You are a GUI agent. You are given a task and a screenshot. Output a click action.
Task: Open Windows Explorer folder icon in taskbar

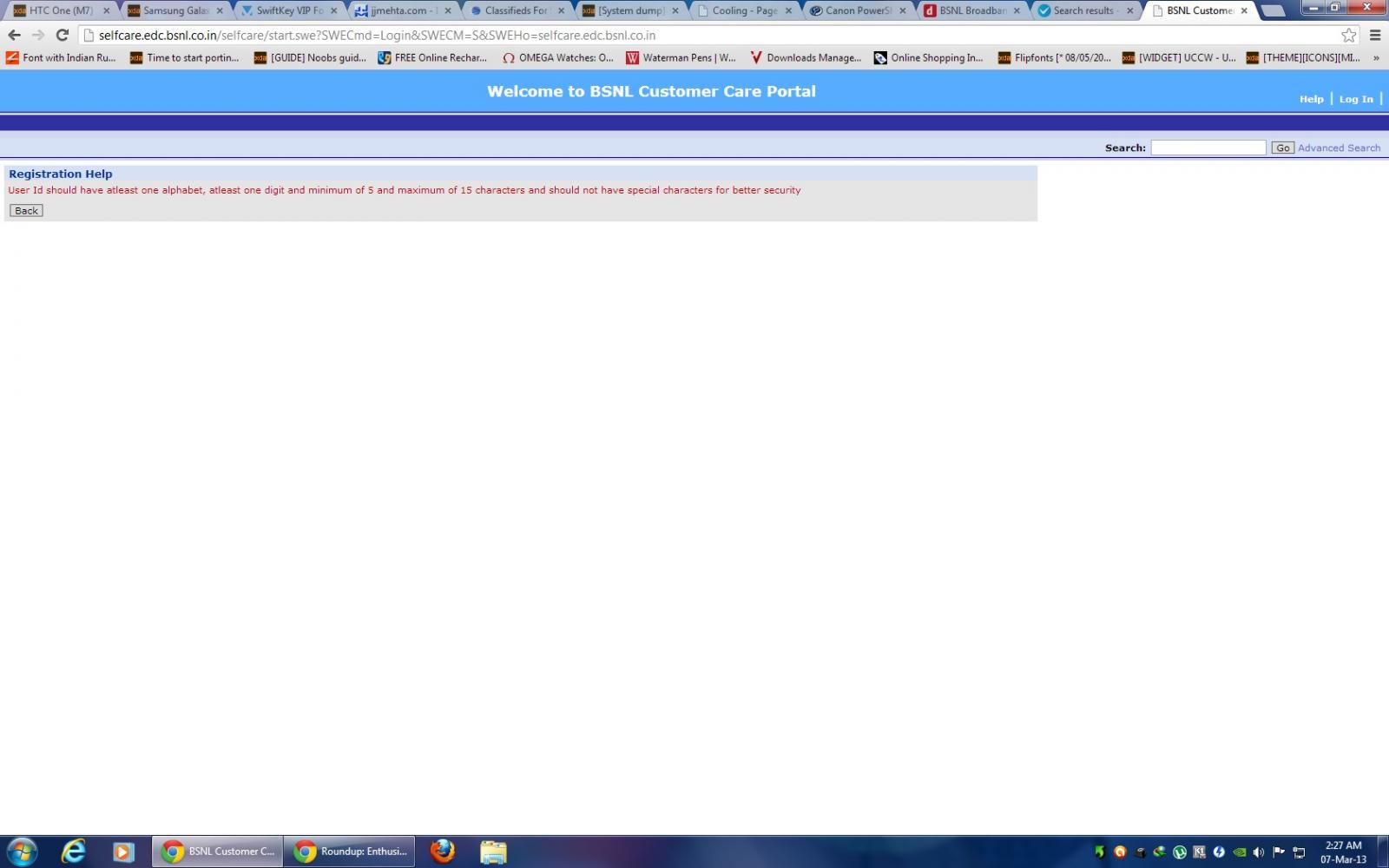(x=493, y=852)
